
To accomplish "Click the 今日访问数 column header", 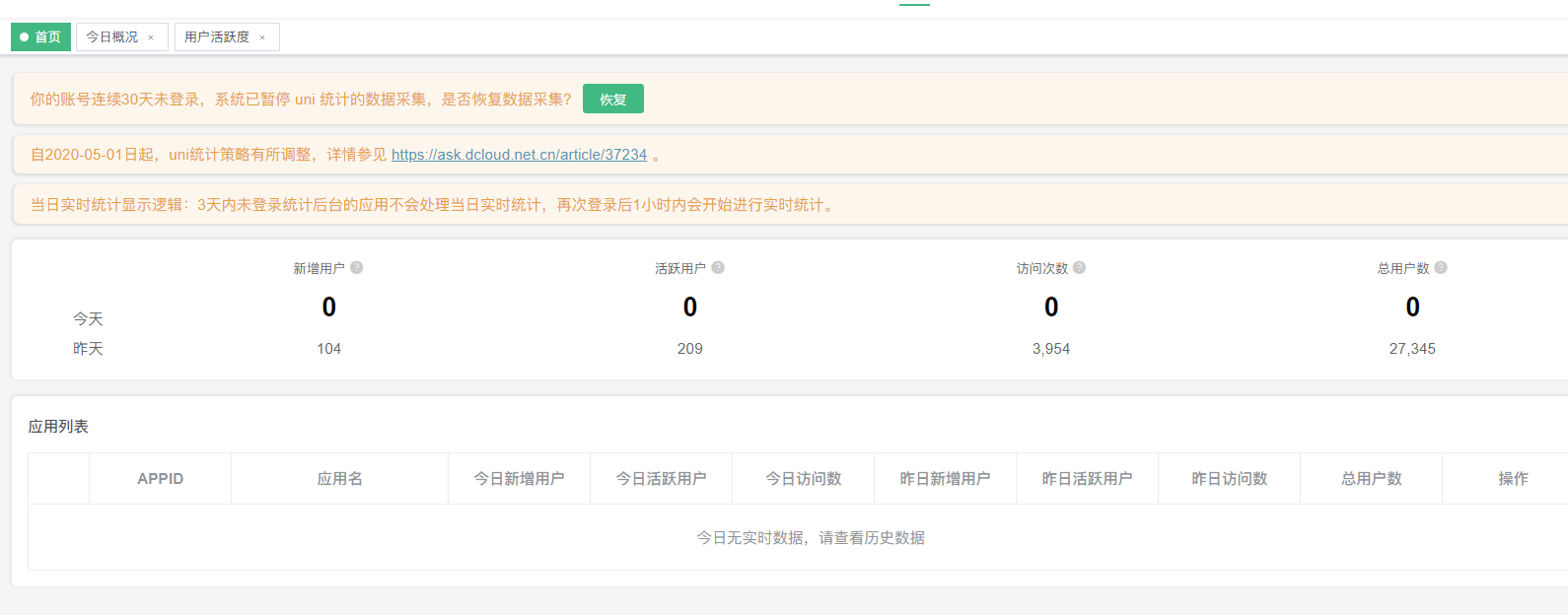I will (803, 479).
